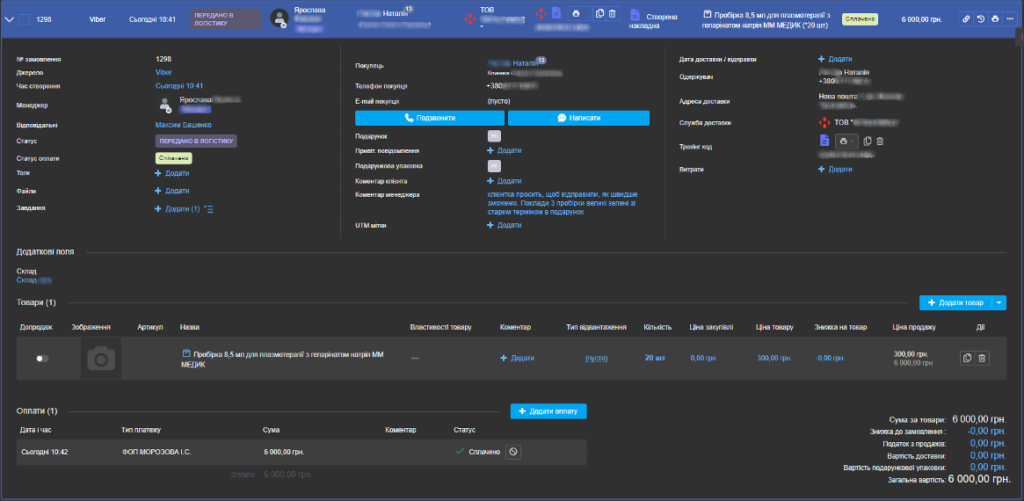Toggle the Допродаж switch for the product
This screenshot has height=501, width=1024.
[x=42, y=358]
